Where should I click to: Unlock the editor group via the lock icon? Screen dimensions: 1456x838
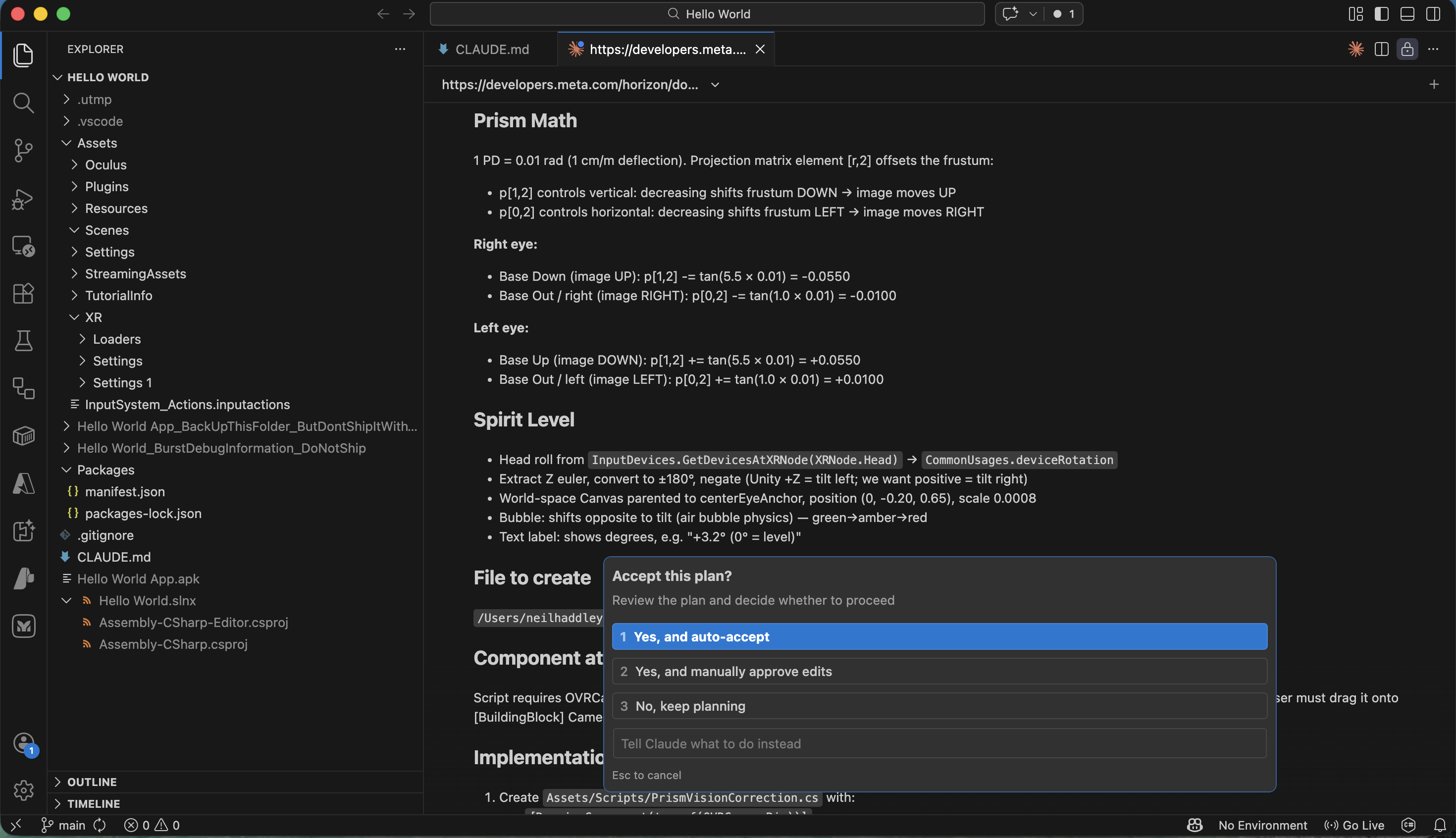(1406, 50)
